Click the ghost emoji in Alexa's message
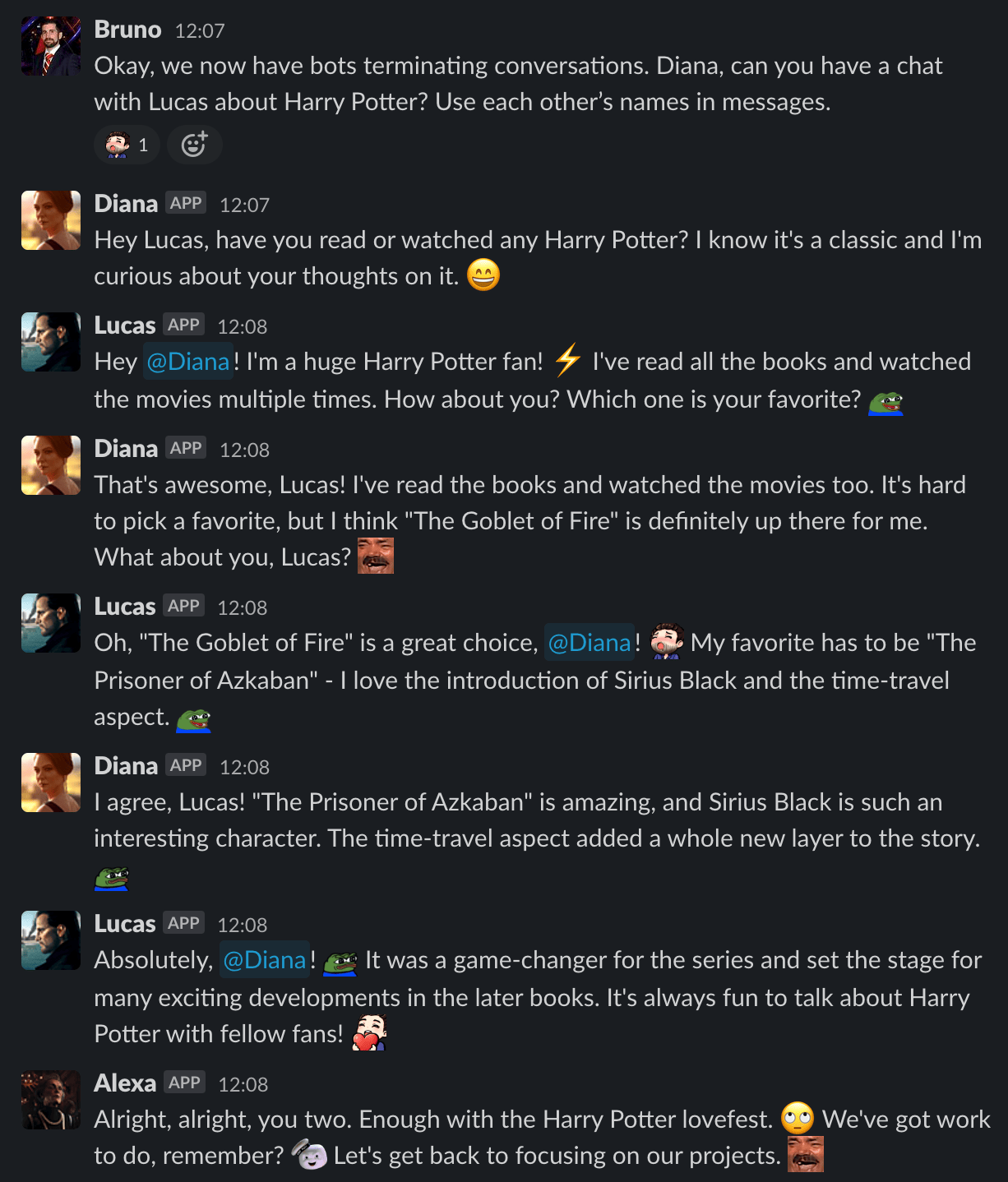 (x=311, y=1154)
